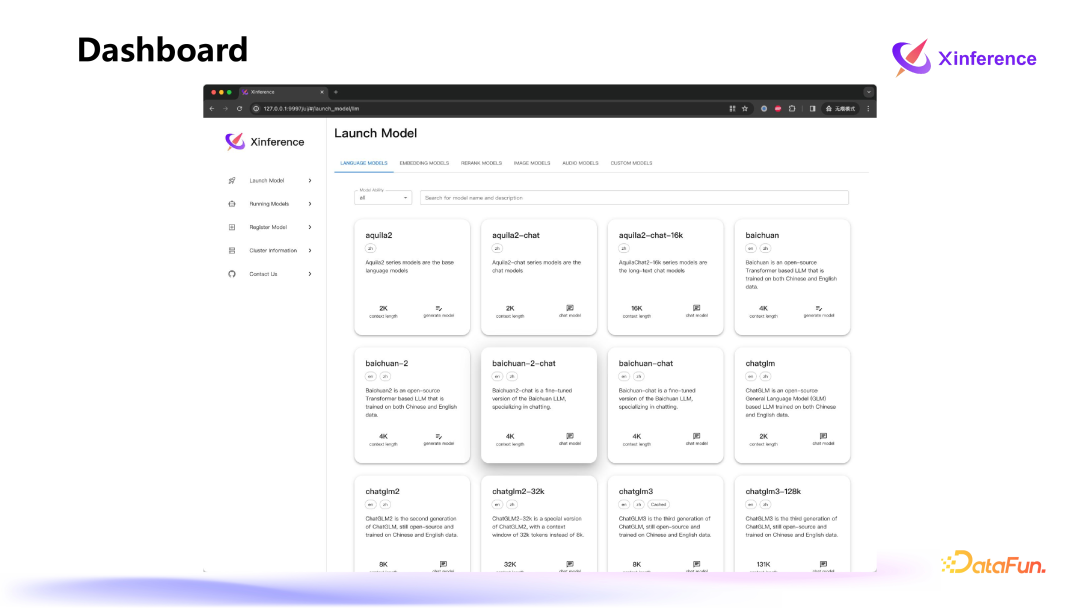Expand the Running Models chevron

click(310, 204)
